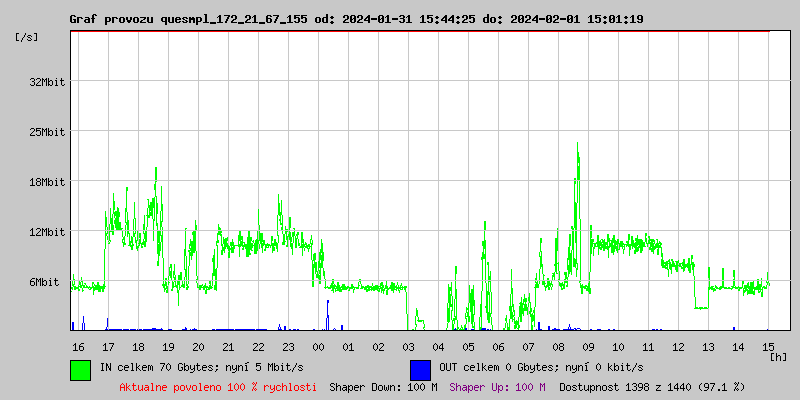
Task: Click the blue OUT legend swatch
Action: click(420, 369)
